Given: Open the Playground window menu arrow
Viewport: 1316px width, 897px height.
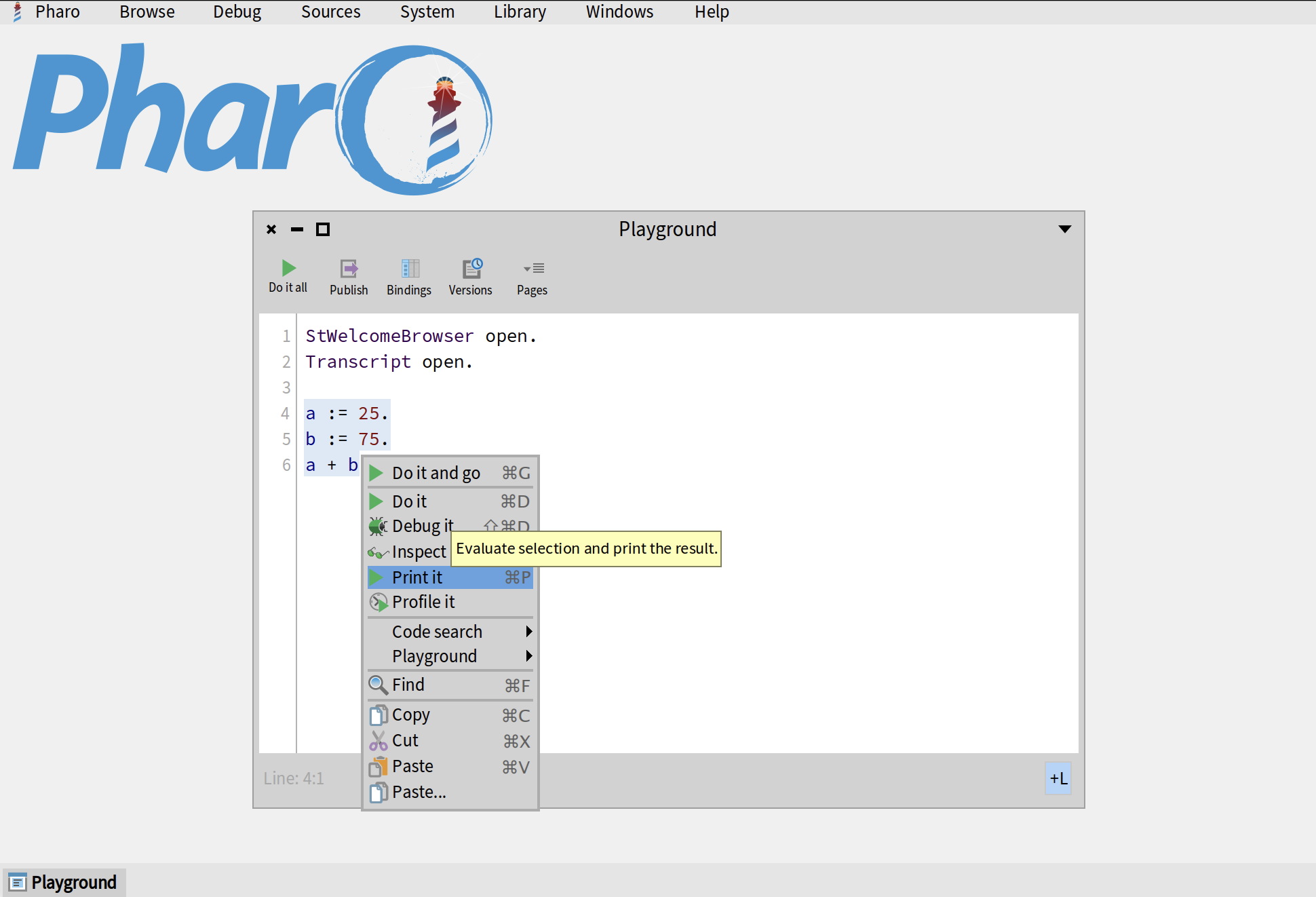Looking at the screenshot, I should (1064, 229).
